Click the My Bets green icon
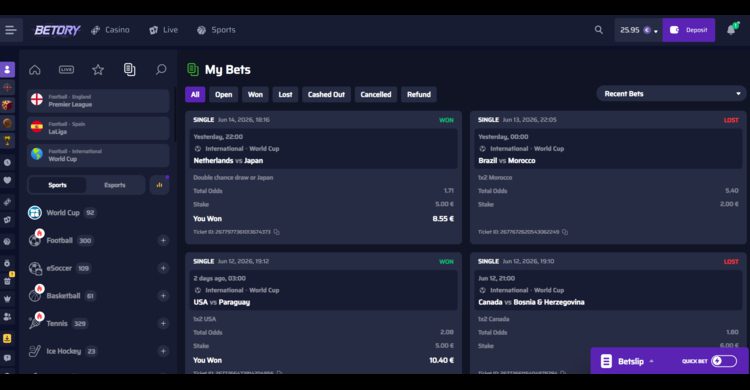The image size is (750, 390). pyautogui.click(x=193, y=69)
